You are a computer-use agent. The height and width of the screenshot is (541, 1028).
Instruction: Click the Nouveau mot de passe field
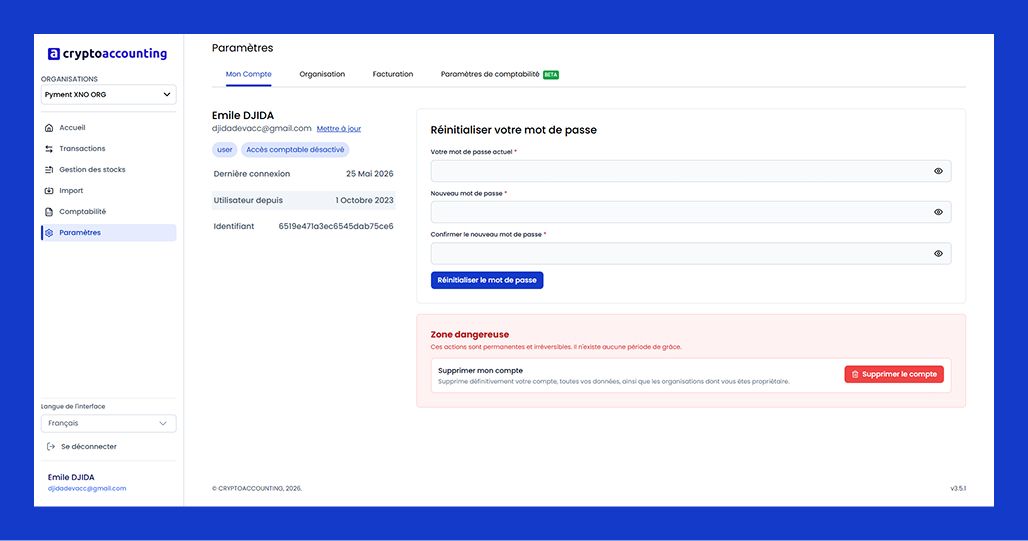coord(690,212)
